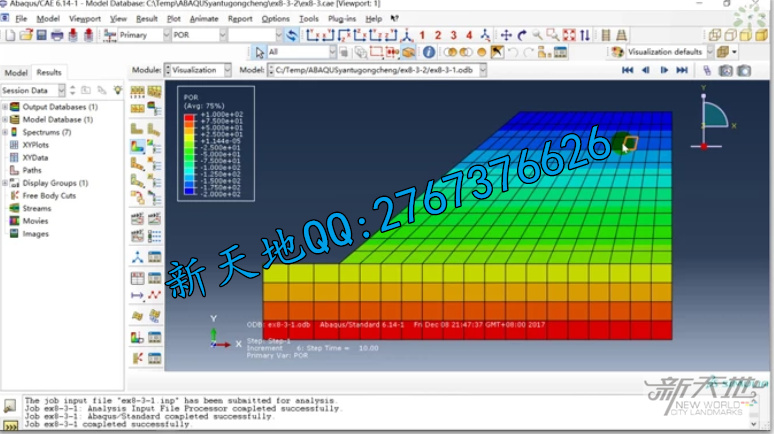Jump to last frame
Image resolution: width=774 pixels, height=434 pixels.
[x=682, y=70]
